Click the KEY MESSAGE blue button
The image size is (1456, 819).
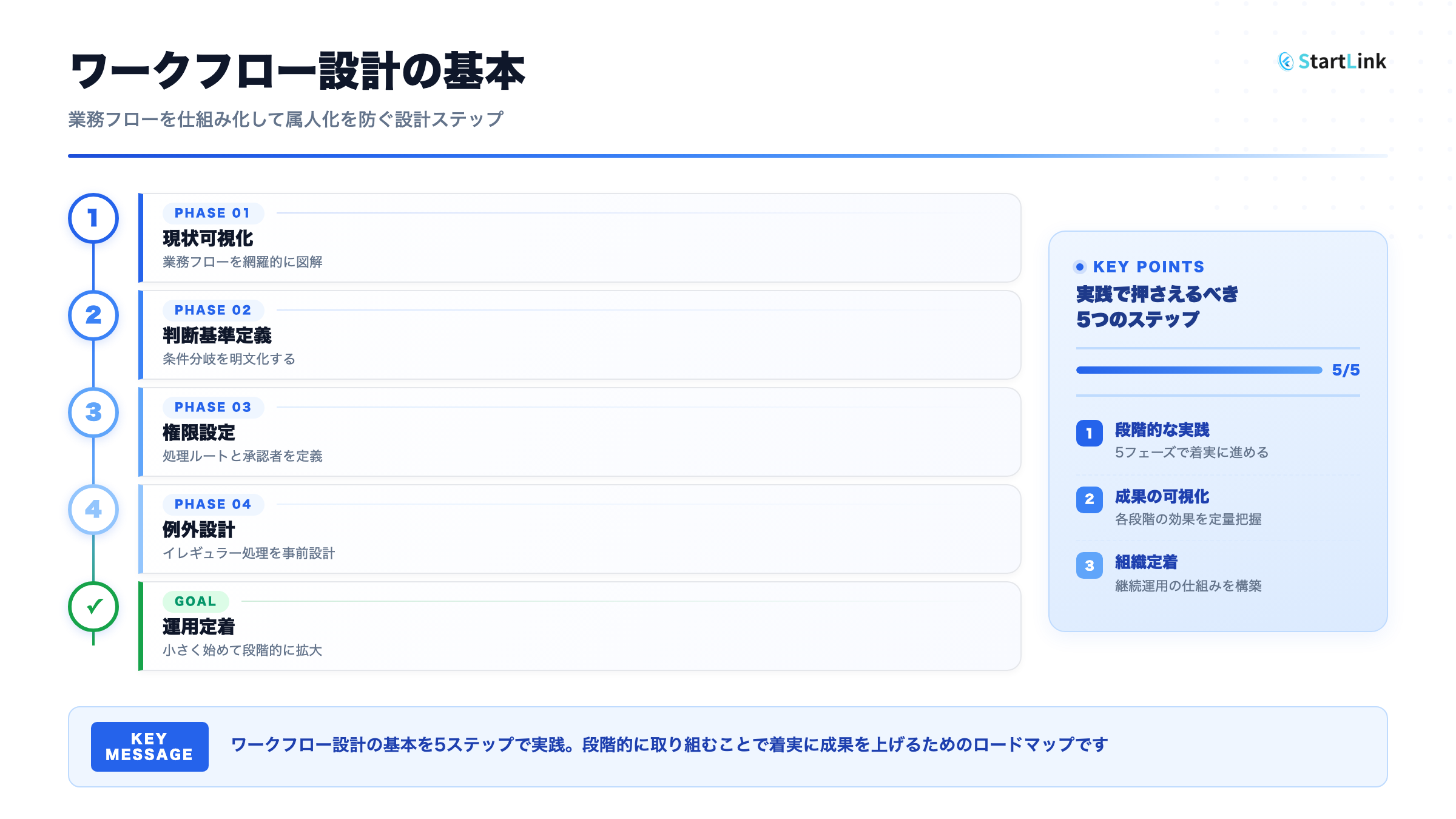(x=149, y=747)
